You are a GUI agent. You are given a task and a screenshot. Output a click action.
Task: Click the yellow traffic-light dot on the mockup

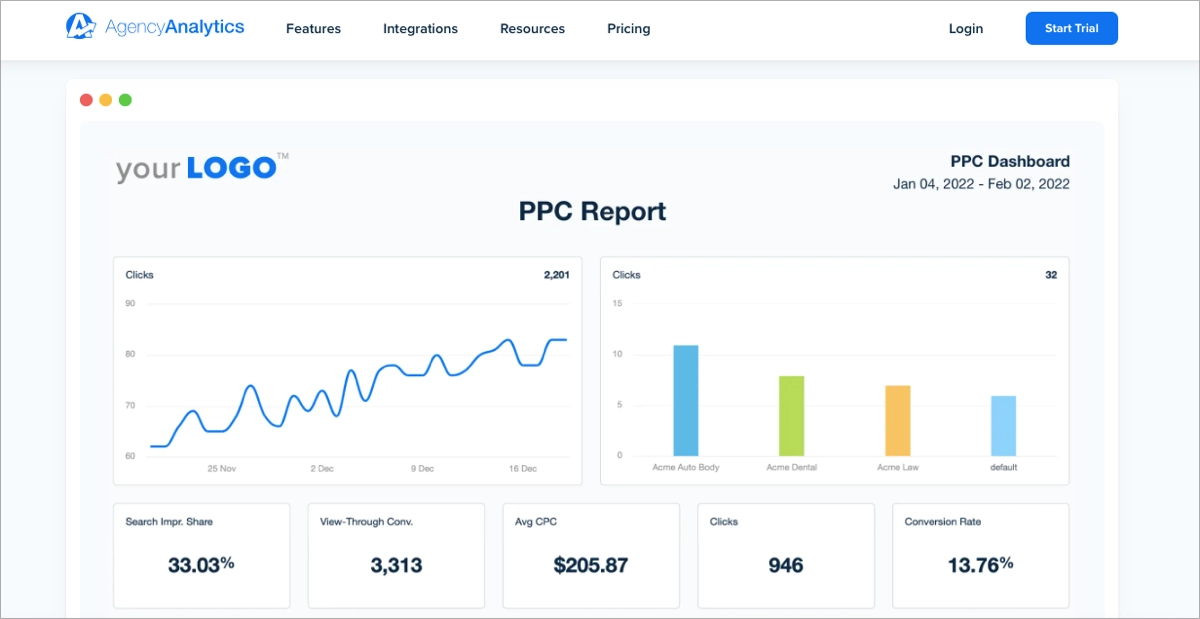tap(105, 100)
